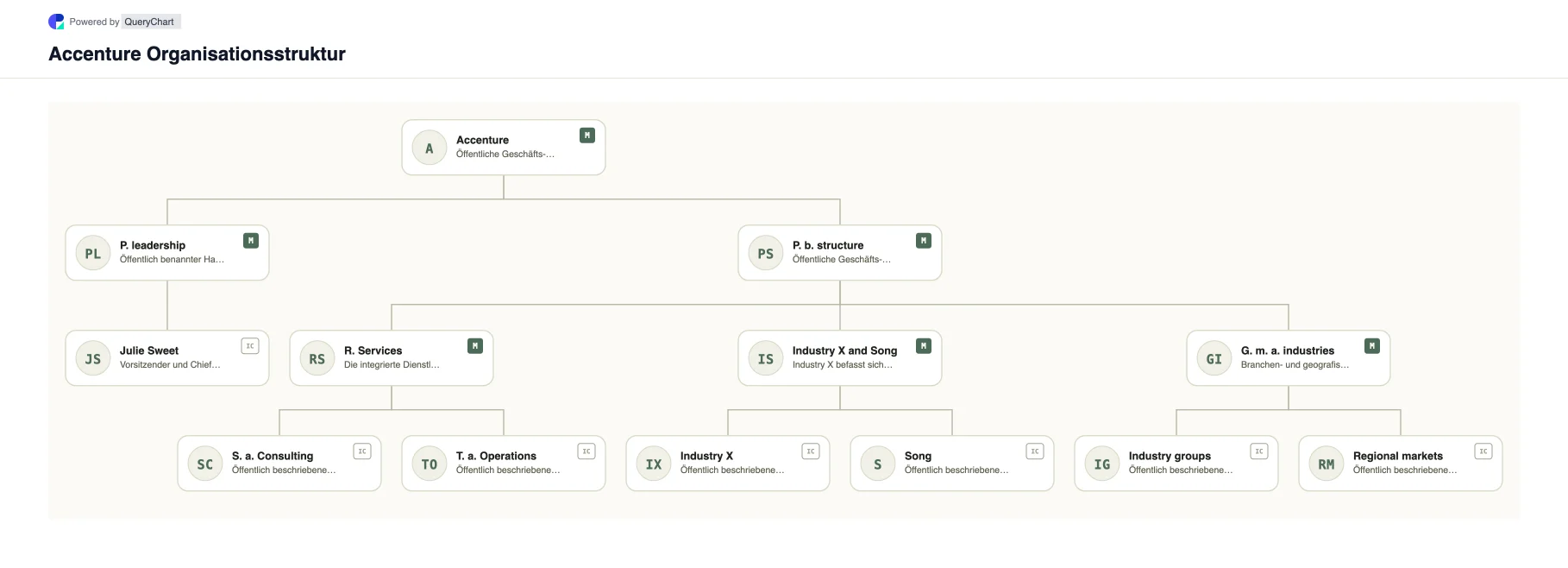
Task: Click the IC badge on the Regional markets card
Action: (x=1483, y=451)
